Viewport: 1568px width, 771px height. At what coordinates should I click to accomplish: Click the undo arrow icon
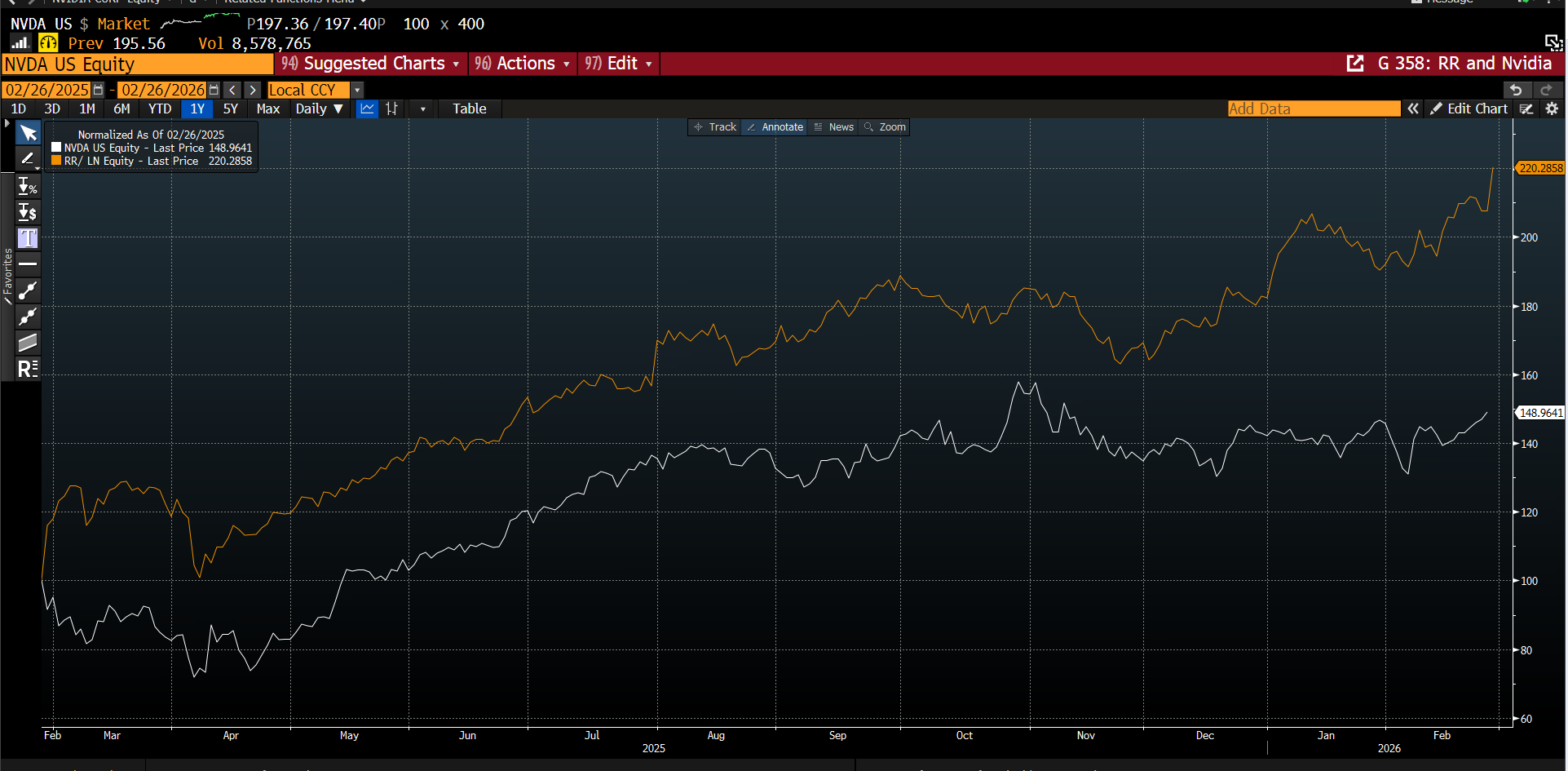[x=1516, y=90]
